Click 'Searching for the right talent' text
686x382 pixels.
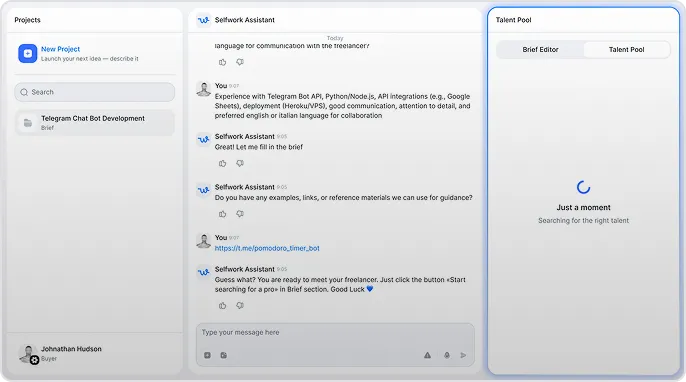[583, 221]
